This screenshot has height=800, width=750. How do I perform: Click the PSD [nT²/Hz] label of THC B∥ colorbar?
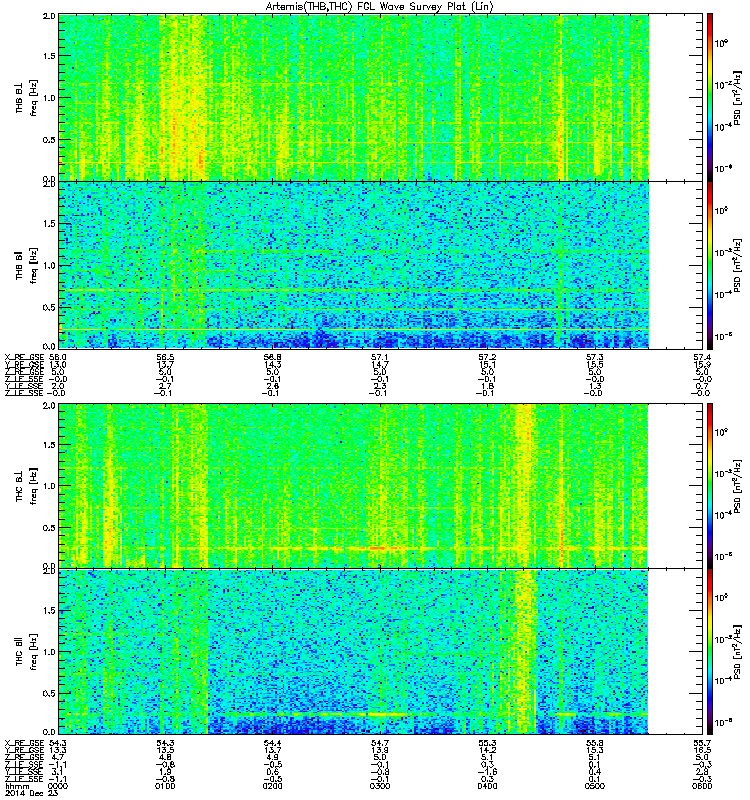coord(737,652)
